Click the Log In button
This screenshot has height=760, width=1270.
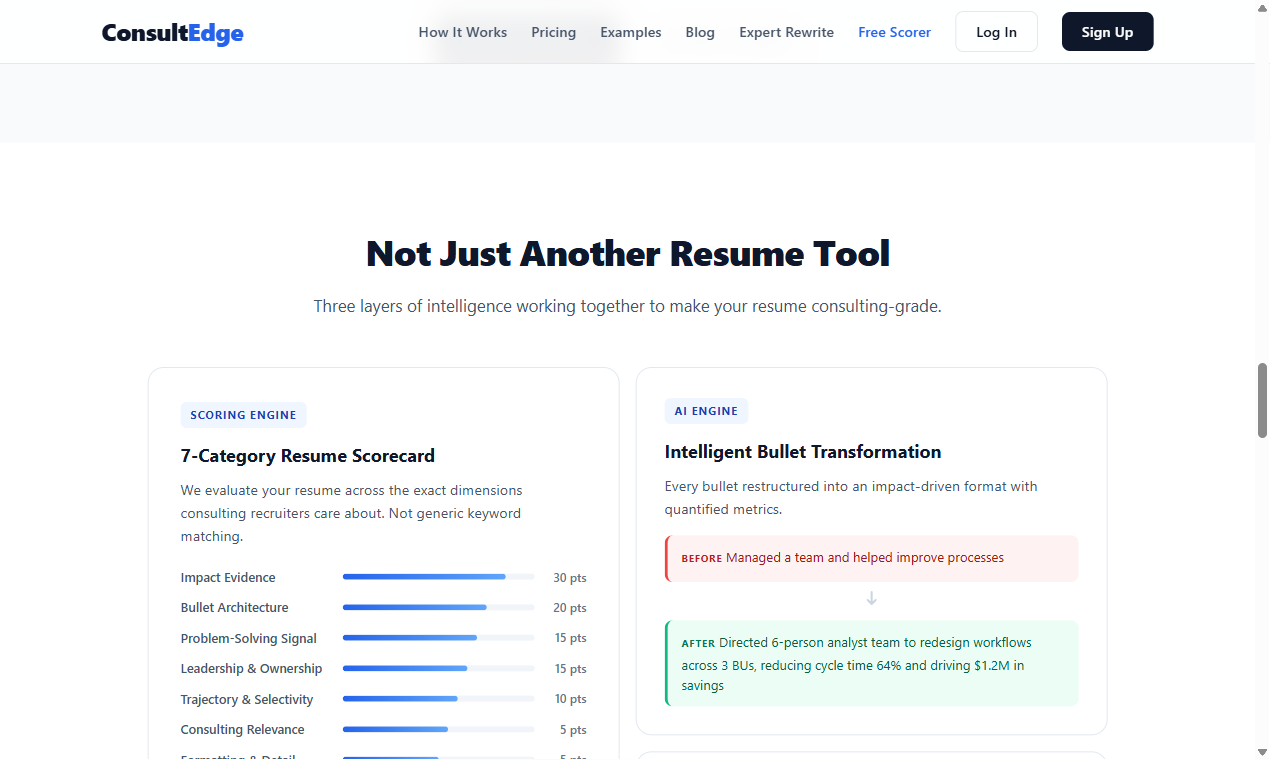point(996,32)
